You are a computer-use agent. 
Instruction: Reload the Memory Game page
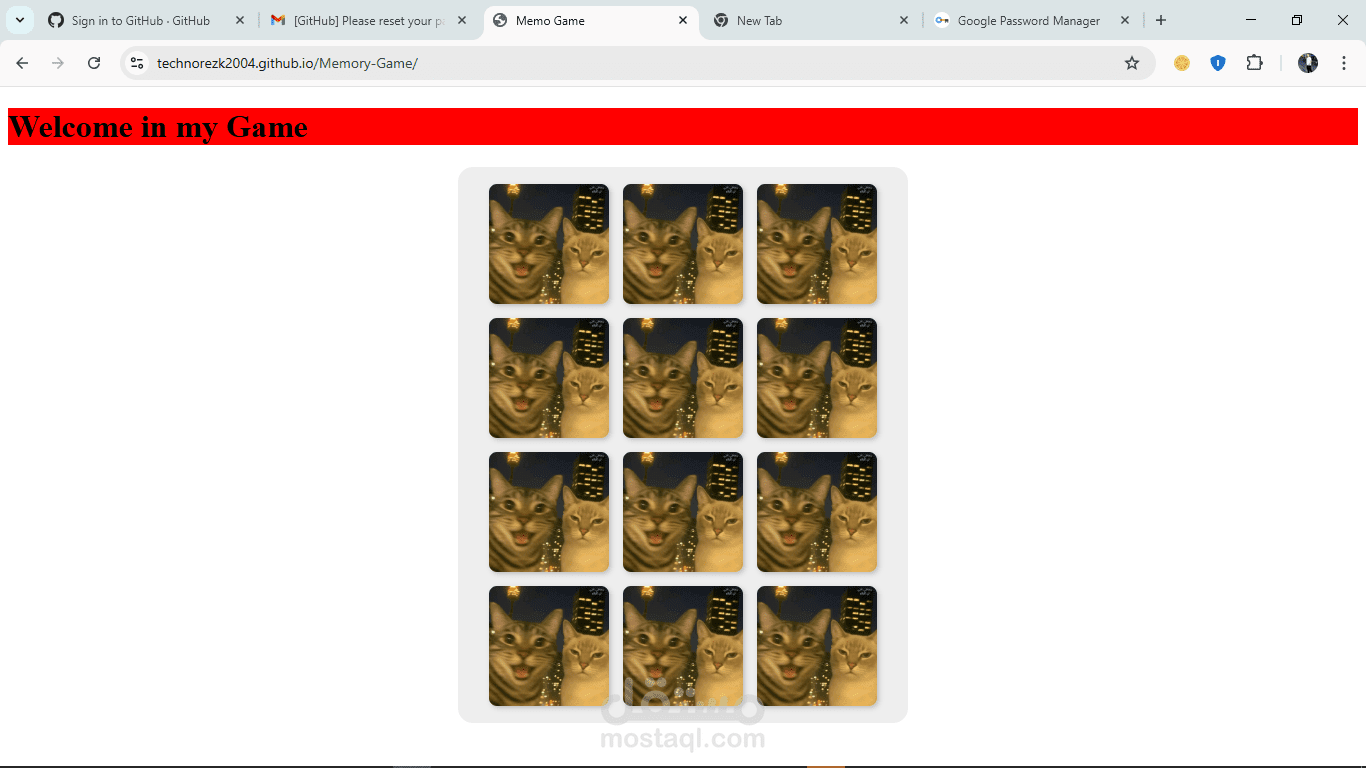coord(94,62)
